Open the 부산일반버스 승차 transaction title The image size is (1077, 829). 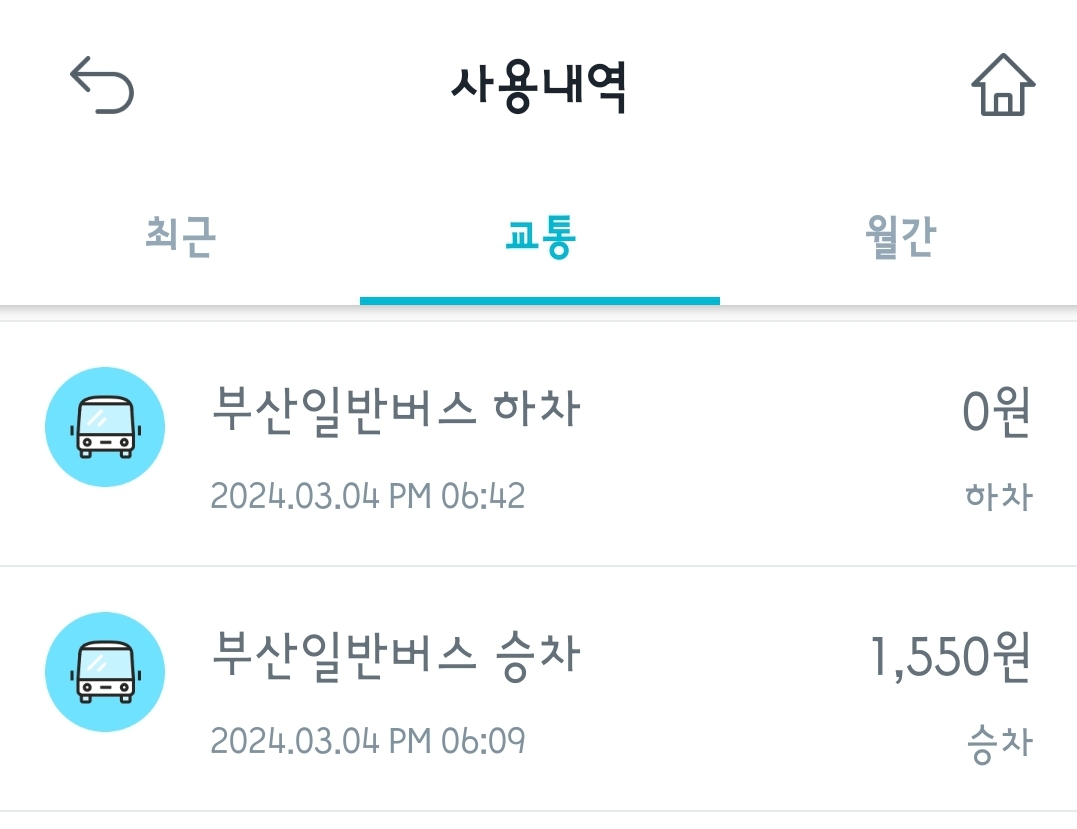[x=396, y=655]
